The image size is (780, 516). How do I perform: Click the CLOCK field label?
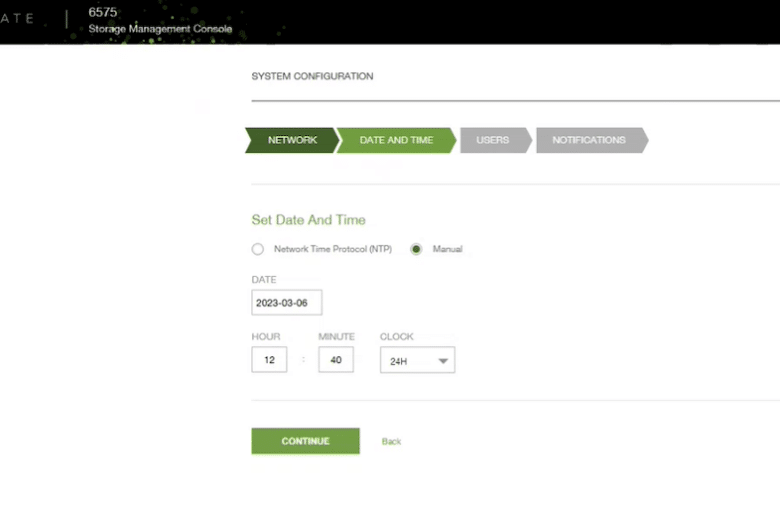396,336
